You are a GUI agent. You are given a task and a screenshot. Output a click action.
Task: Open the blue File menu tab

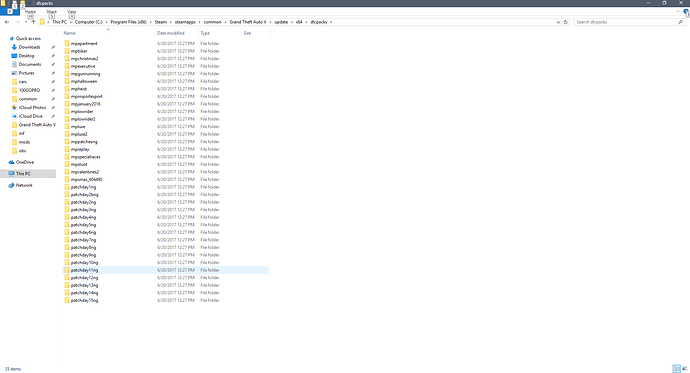coord(10,12)
